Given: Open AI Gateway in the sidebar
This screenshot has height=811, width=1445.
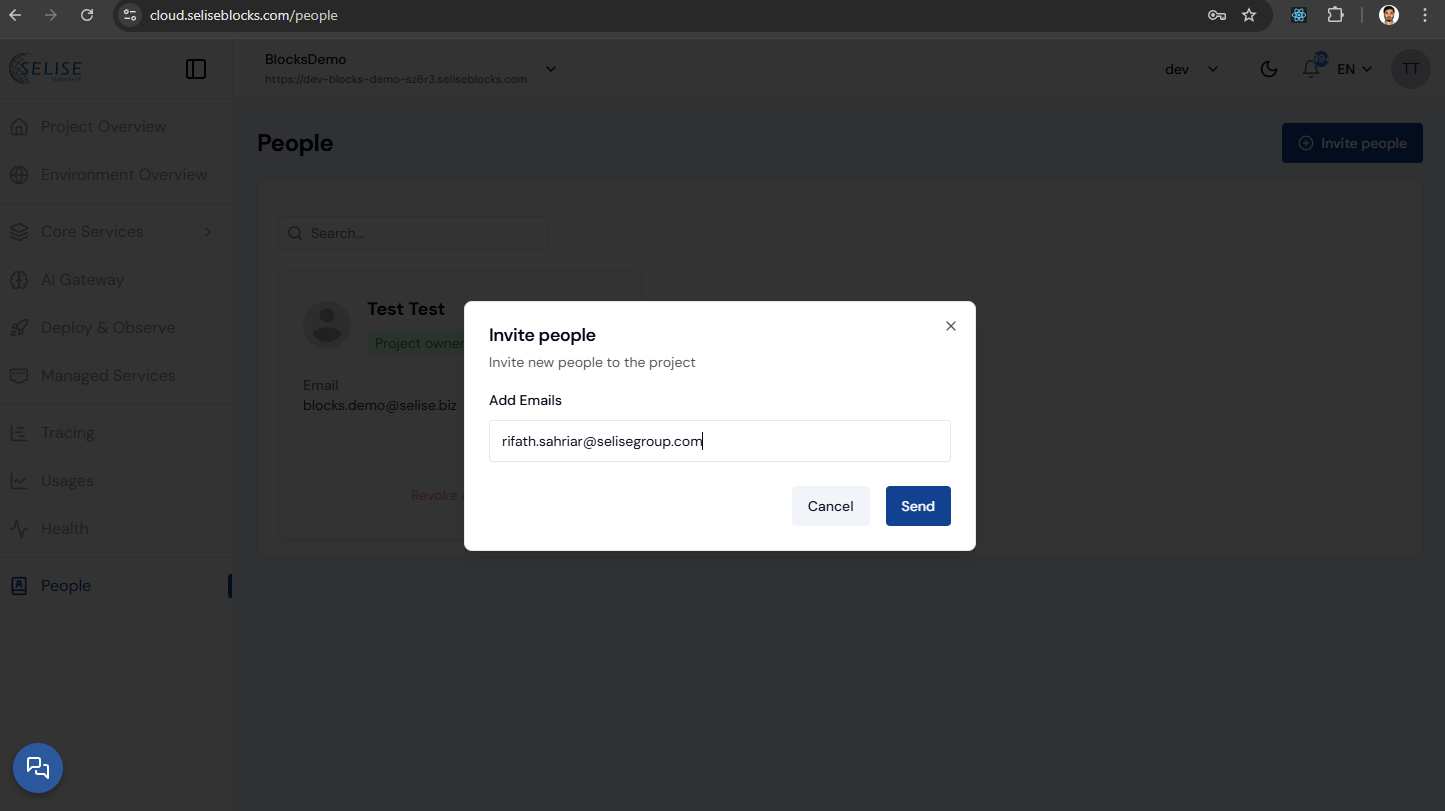Looking at the screenshot, I should click(x=82, y=280).
